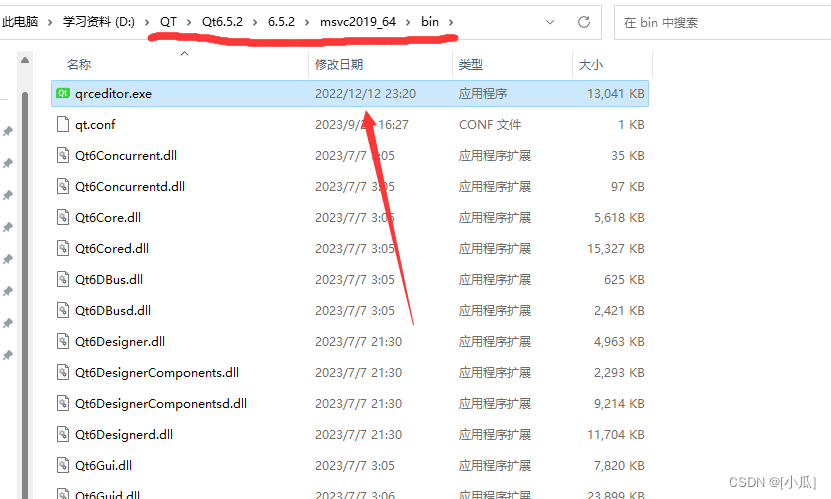Click the Qt6Concurrentd.dll file icon
Image resolution: width=831 pixels, height=499 pixels.
[63, 186]
